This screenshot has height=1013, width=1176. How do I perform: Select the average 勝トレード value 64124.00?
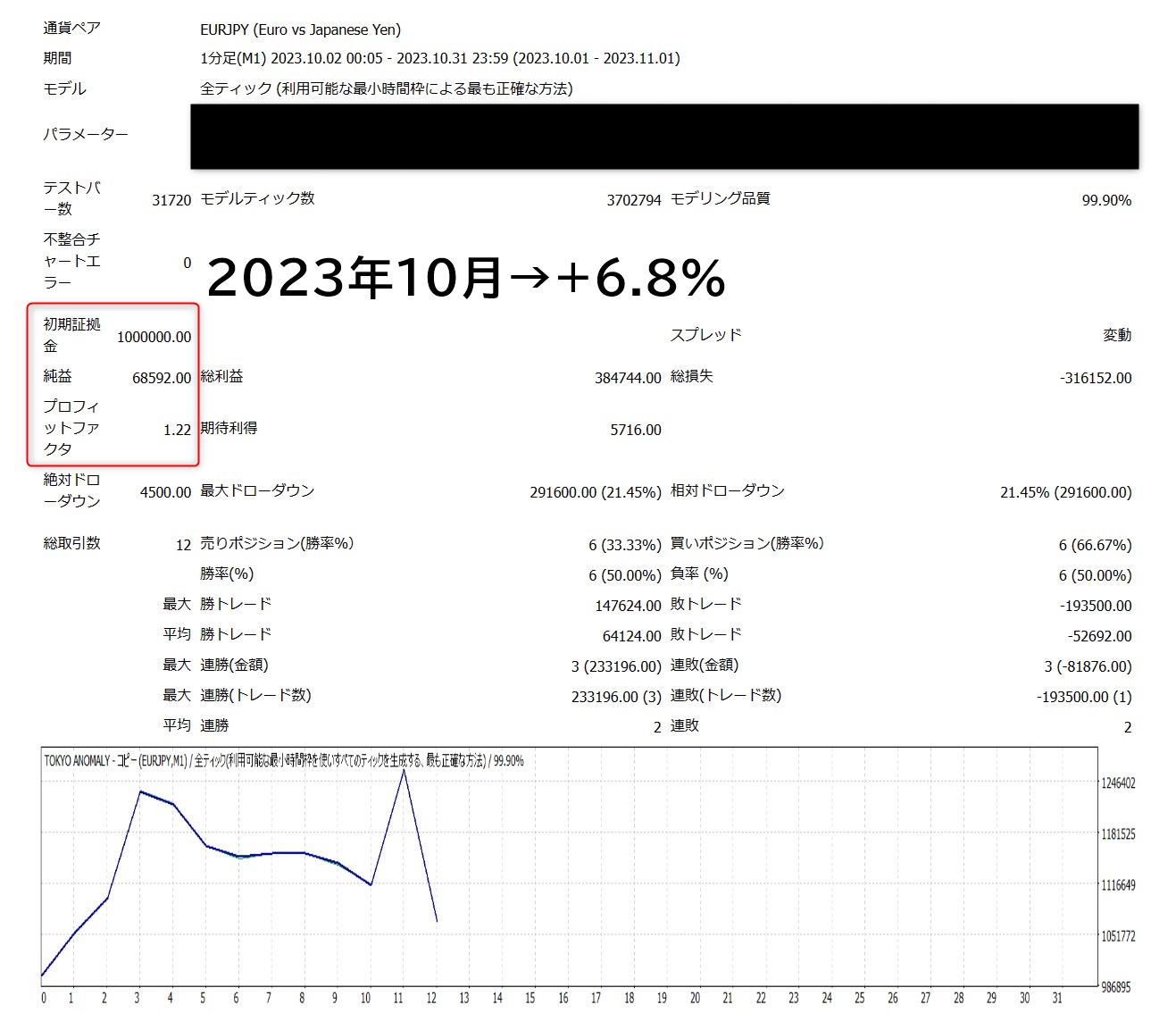(631, 636)
